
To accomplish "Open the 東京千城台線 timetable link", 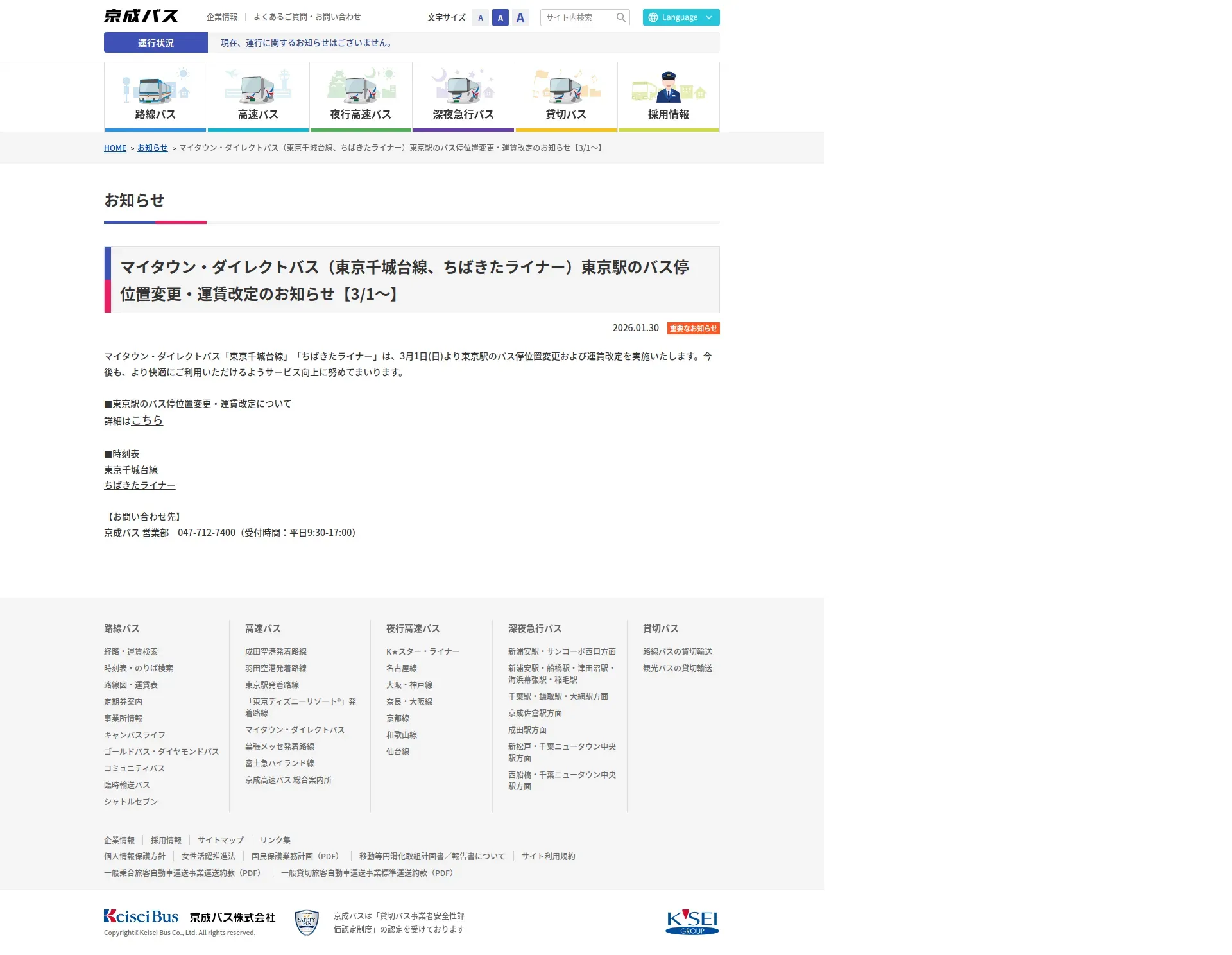I will (131, 470).
